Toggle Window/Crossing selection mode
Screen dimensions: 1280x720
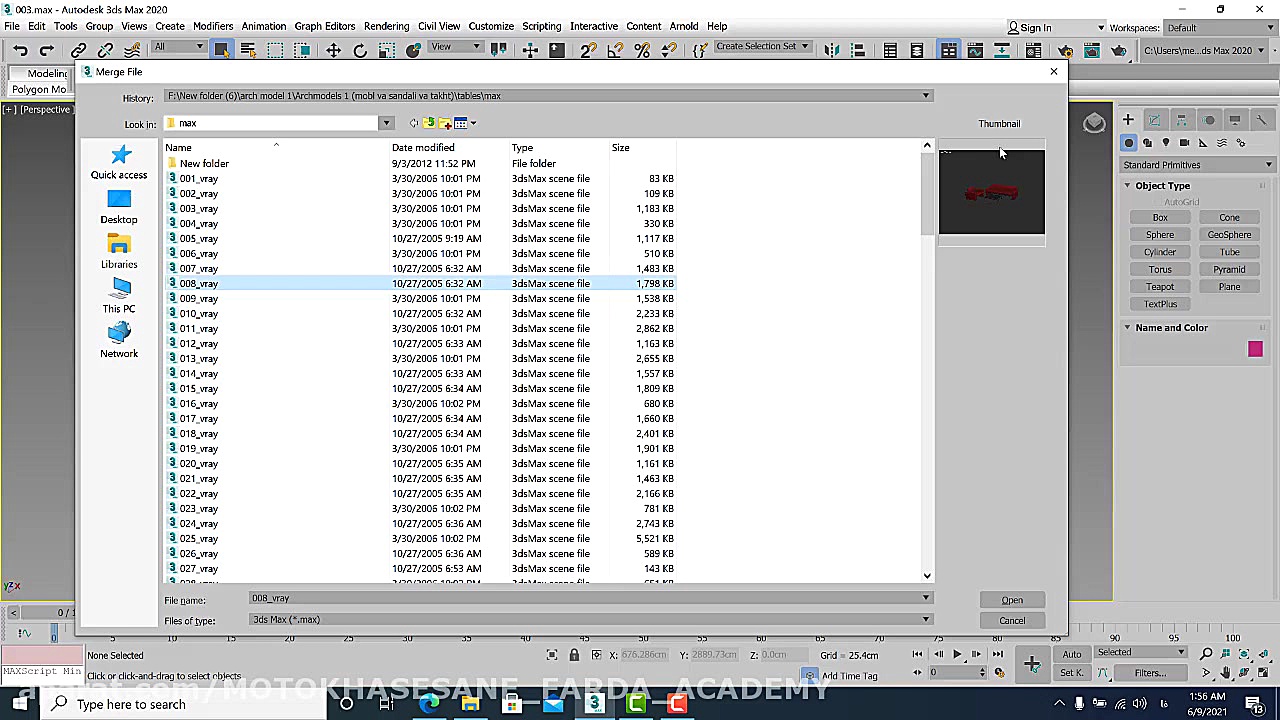301,50
